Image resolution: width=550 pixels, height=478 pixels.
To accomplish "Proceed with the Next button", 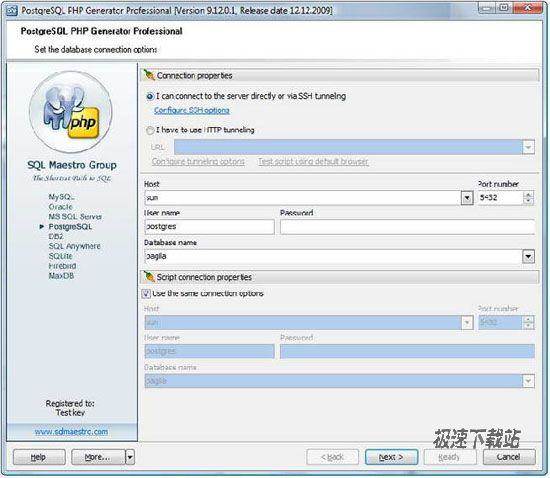I will (391, 457).
